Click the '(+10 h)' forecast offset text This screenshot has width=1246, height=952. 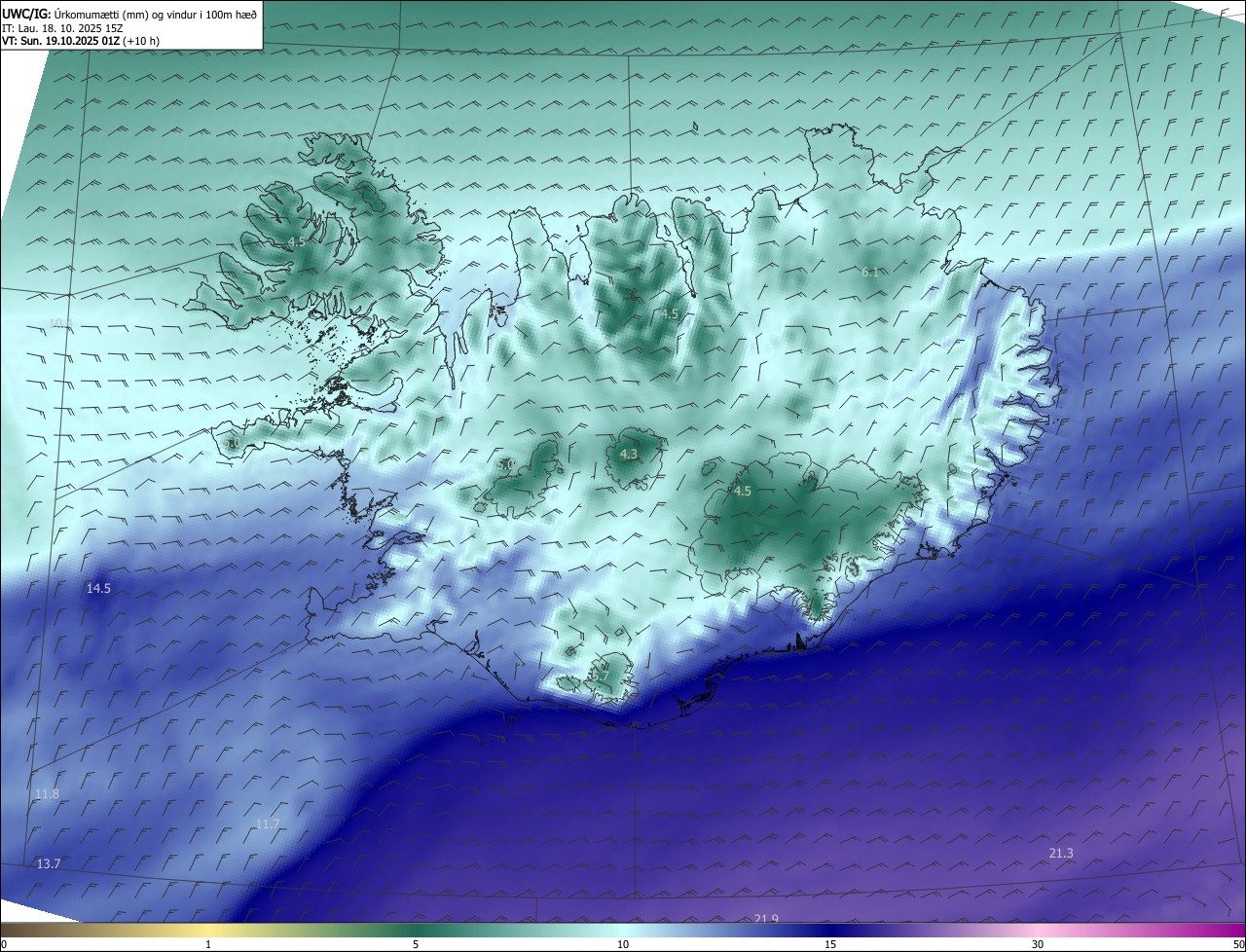[141, 41]
